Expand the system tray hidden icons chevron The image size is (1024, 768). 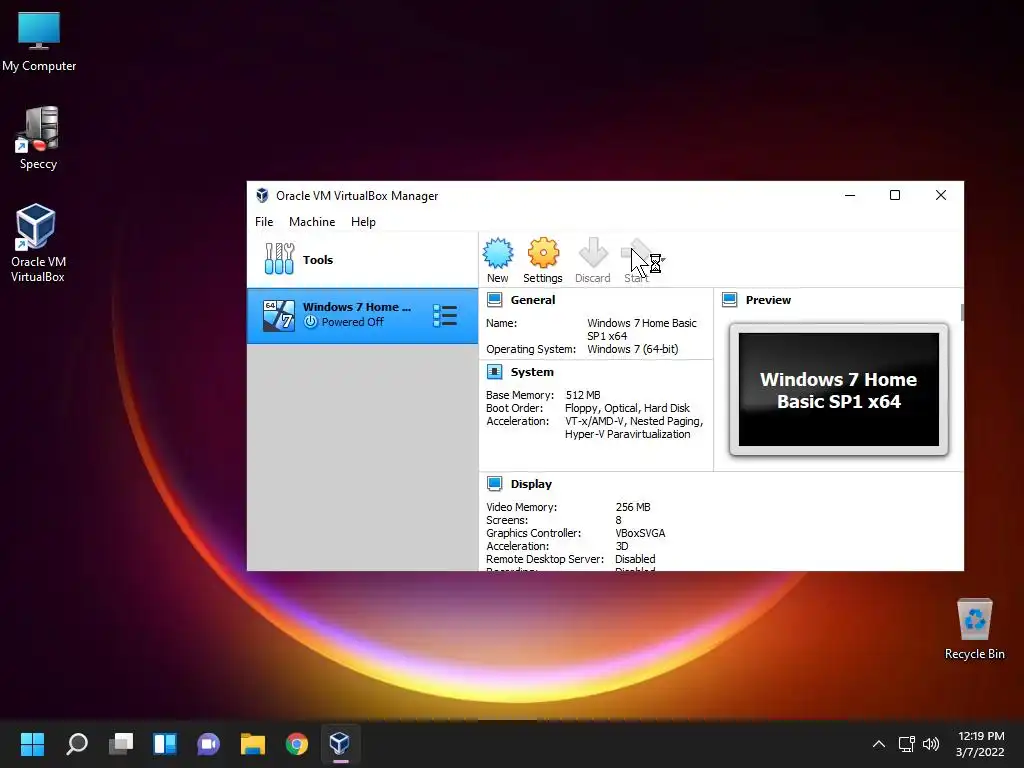[x=879, y=744]
